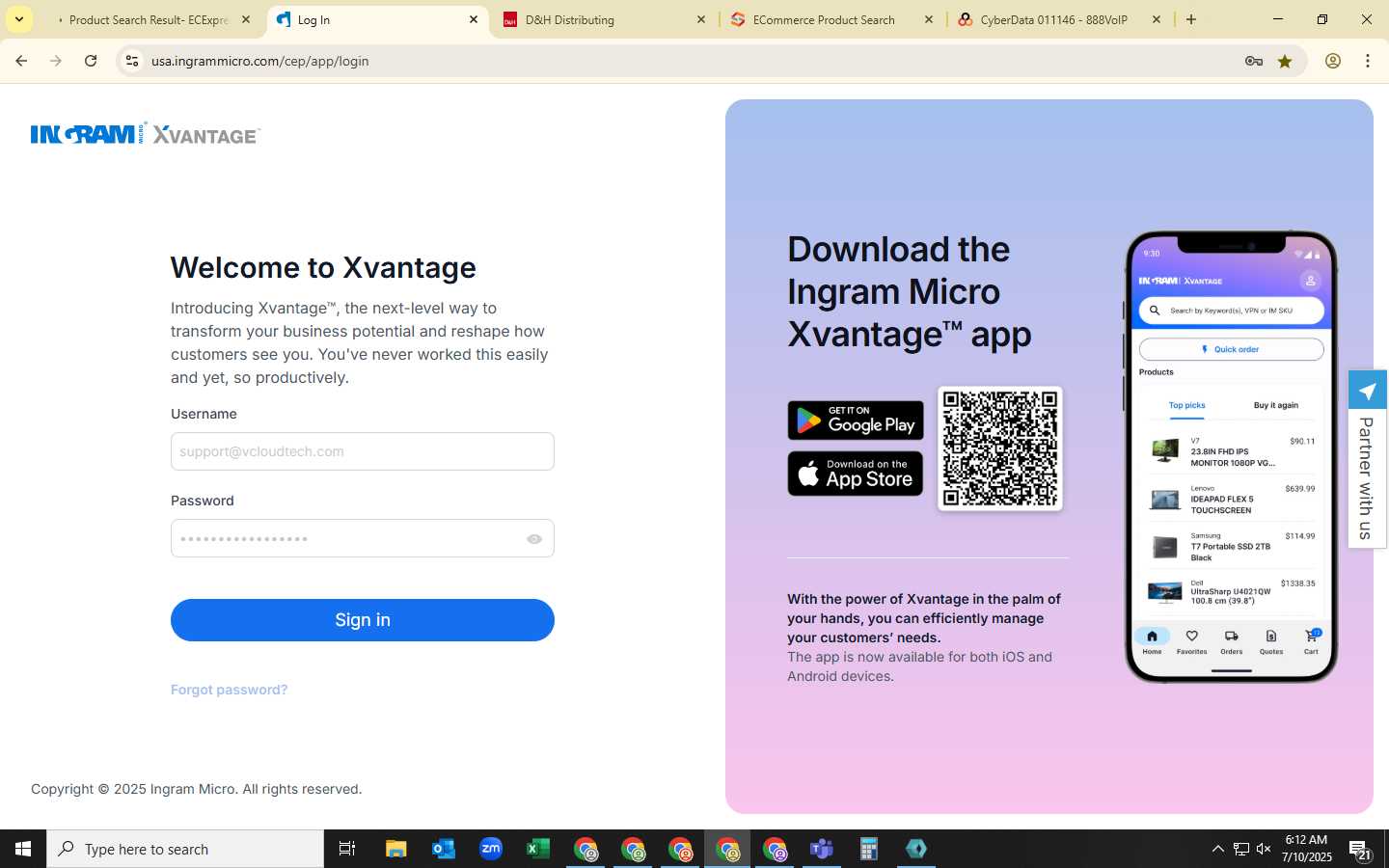Click the phone app mockup image
Image resolution: width=1389 pixels, height=868 pixels.
click(1231, 456)
